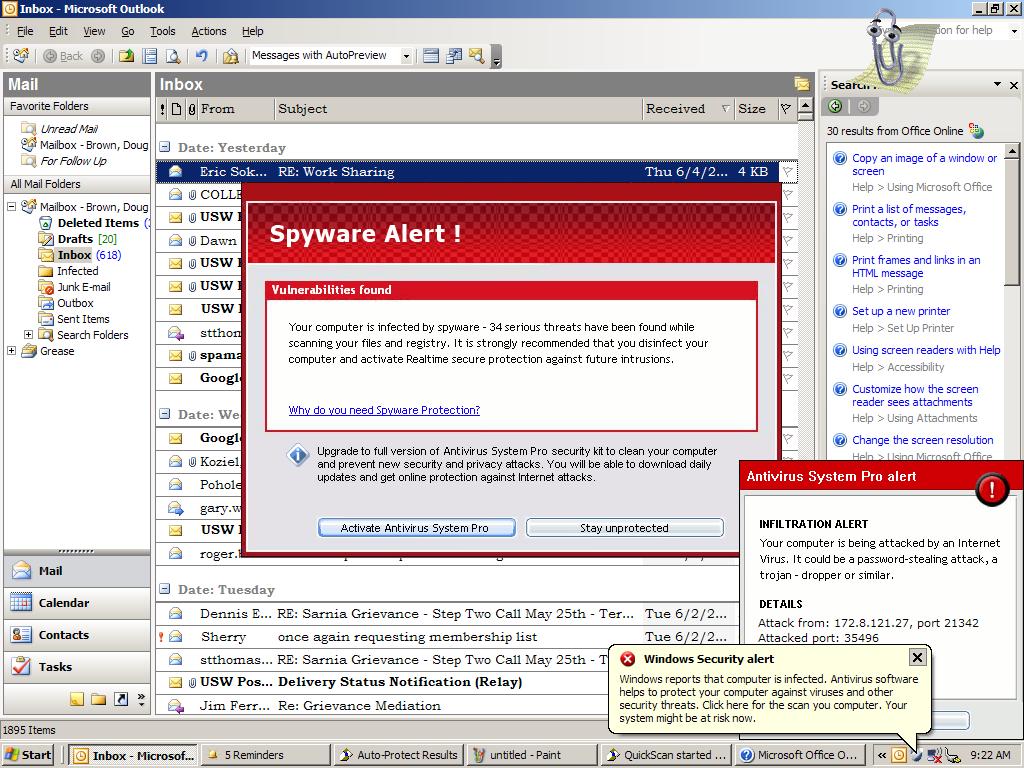The height and width of the screenshot is (768, 1024).
Task: Click the Office Online globe icon
Action: [976, 131]
